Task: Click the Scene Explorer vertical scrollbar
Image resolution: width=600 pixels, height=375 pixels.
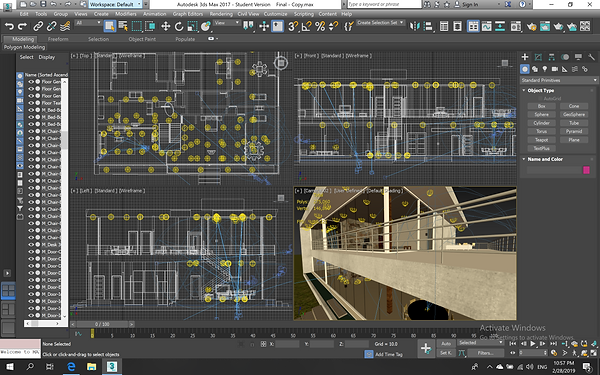Action: pyautogui.click(x=65, y=198)
